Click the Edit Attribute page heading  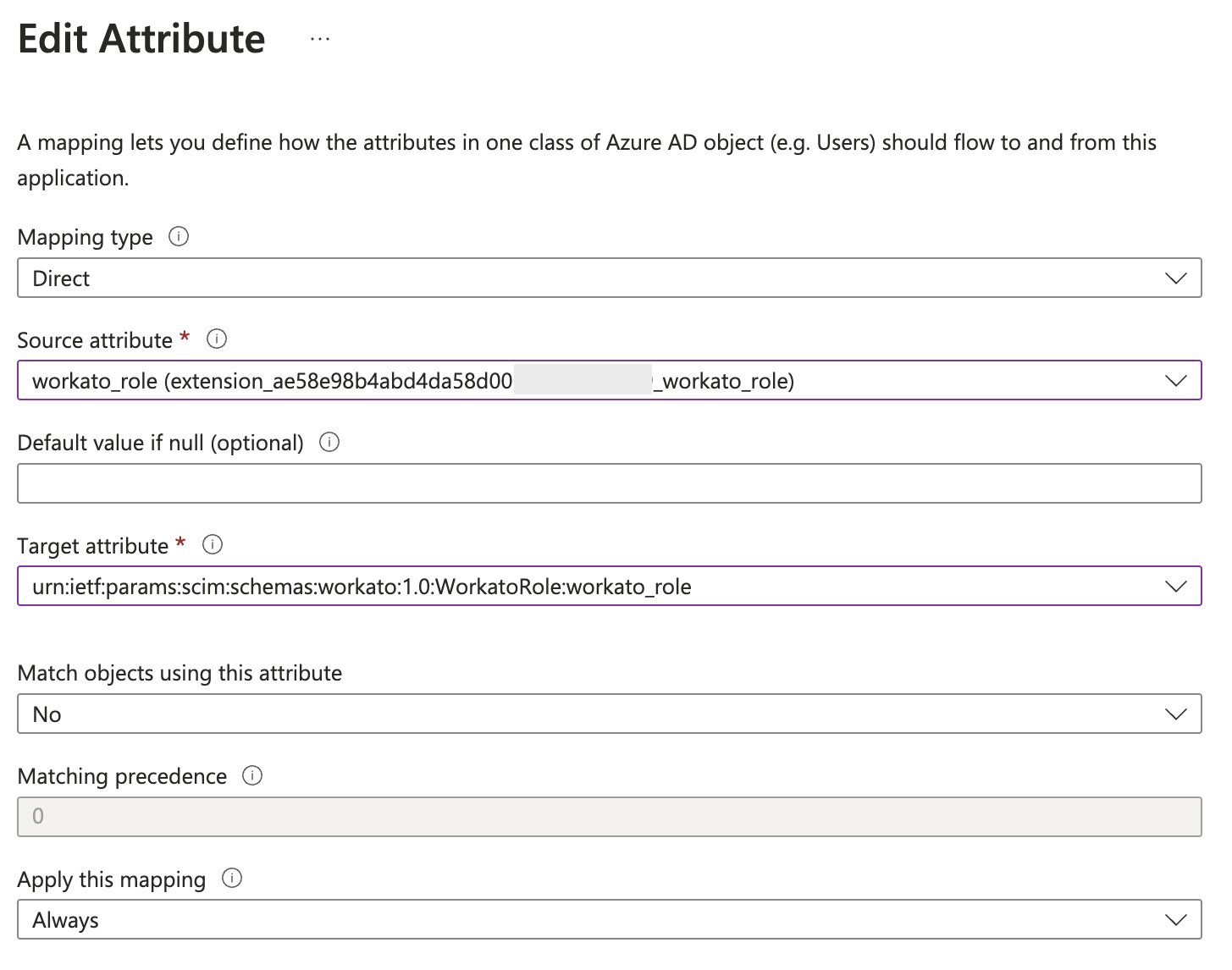click(141, 39)
